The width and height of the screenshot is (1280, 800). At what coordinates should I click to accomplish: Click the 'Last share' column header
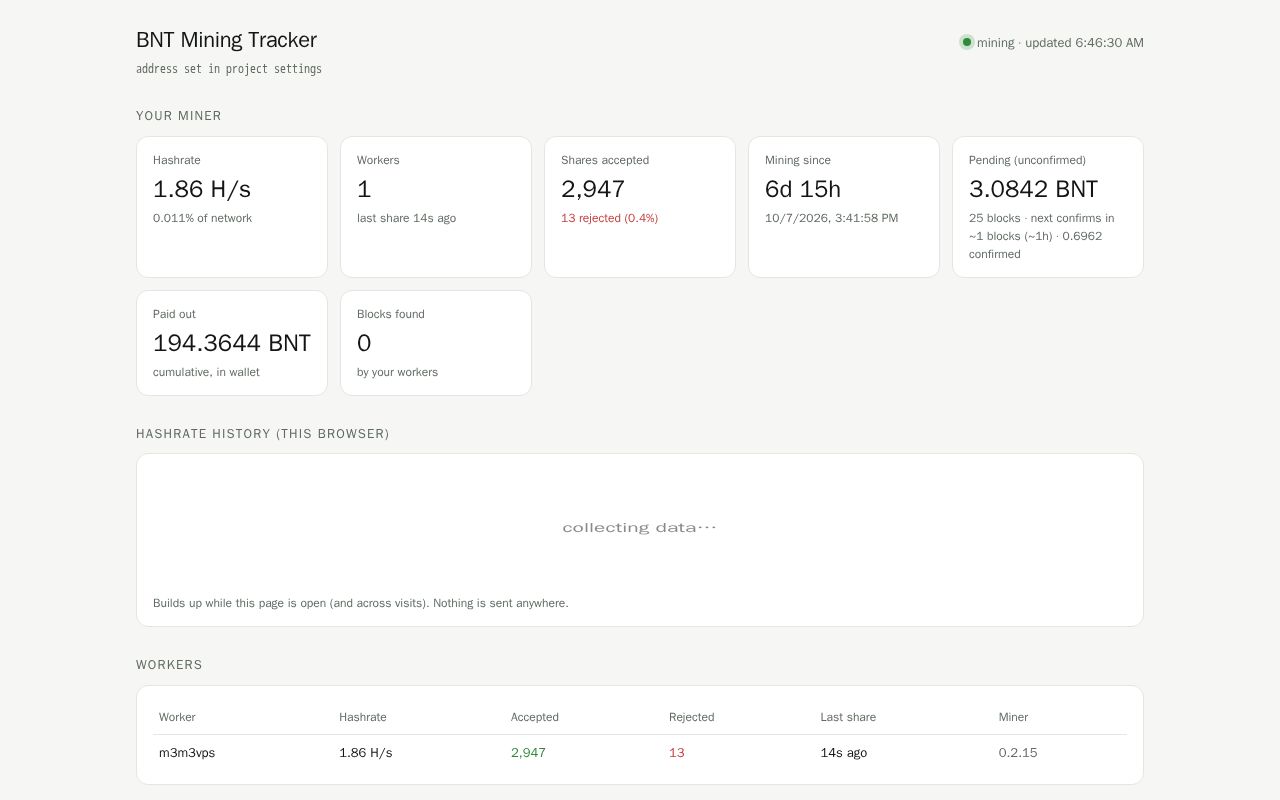pyautogui.click(x=848, y=717)
